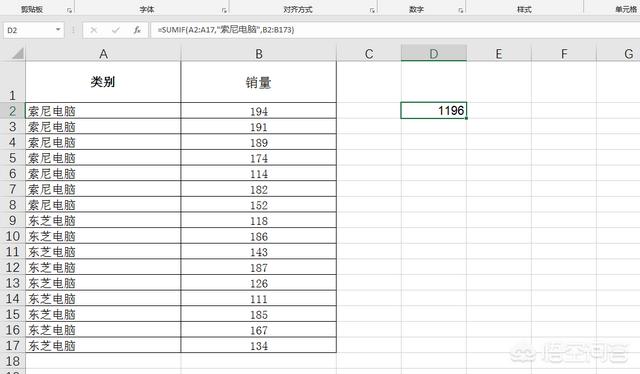The width and height of the screenshot is (640, 374).
Task: Select column B header
Action: [259, 54]
